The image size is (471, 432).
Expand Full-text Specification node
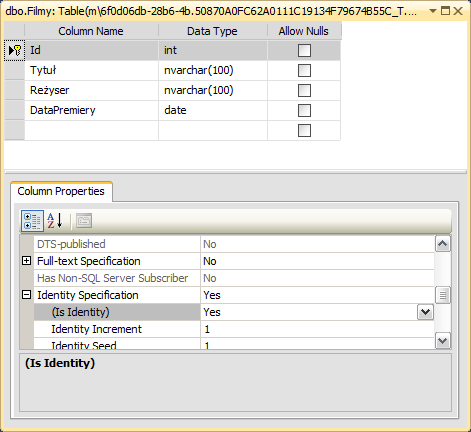[26, 261]
